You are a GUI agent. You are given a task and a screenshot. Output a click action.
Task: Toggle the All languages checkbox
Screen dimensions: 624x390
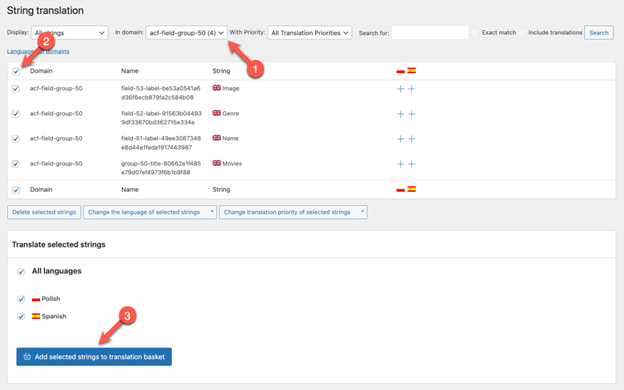(x=21, y=272)
